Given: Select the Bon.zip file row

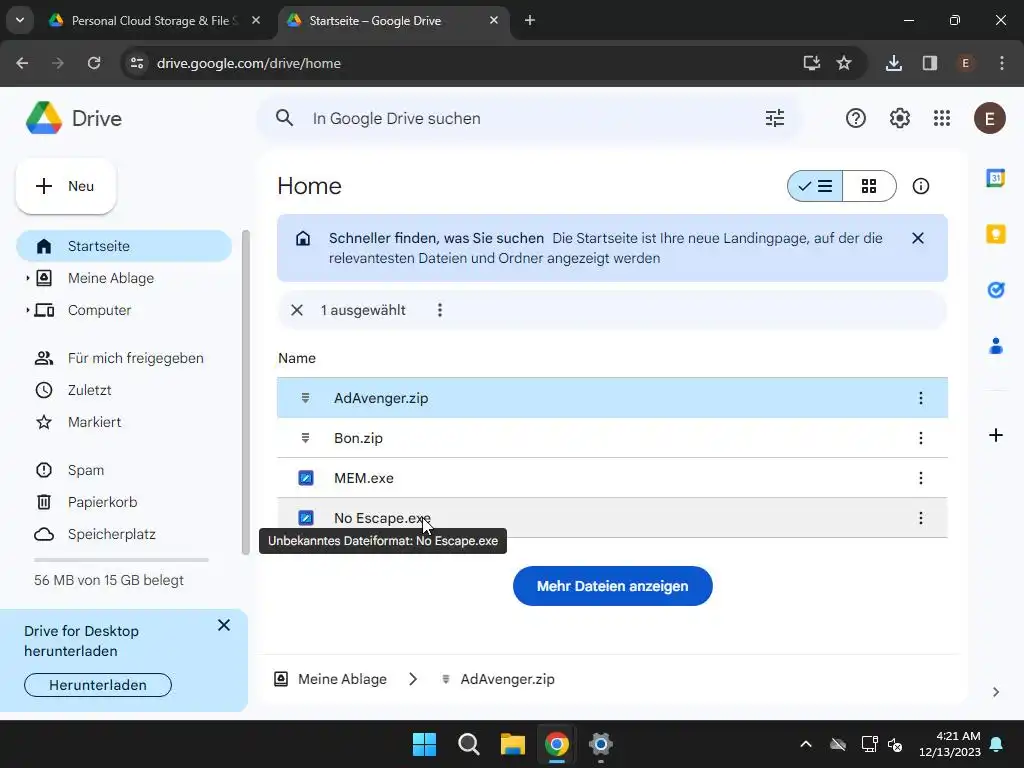Looking at the screenshot, I should (x=613, y=438).
